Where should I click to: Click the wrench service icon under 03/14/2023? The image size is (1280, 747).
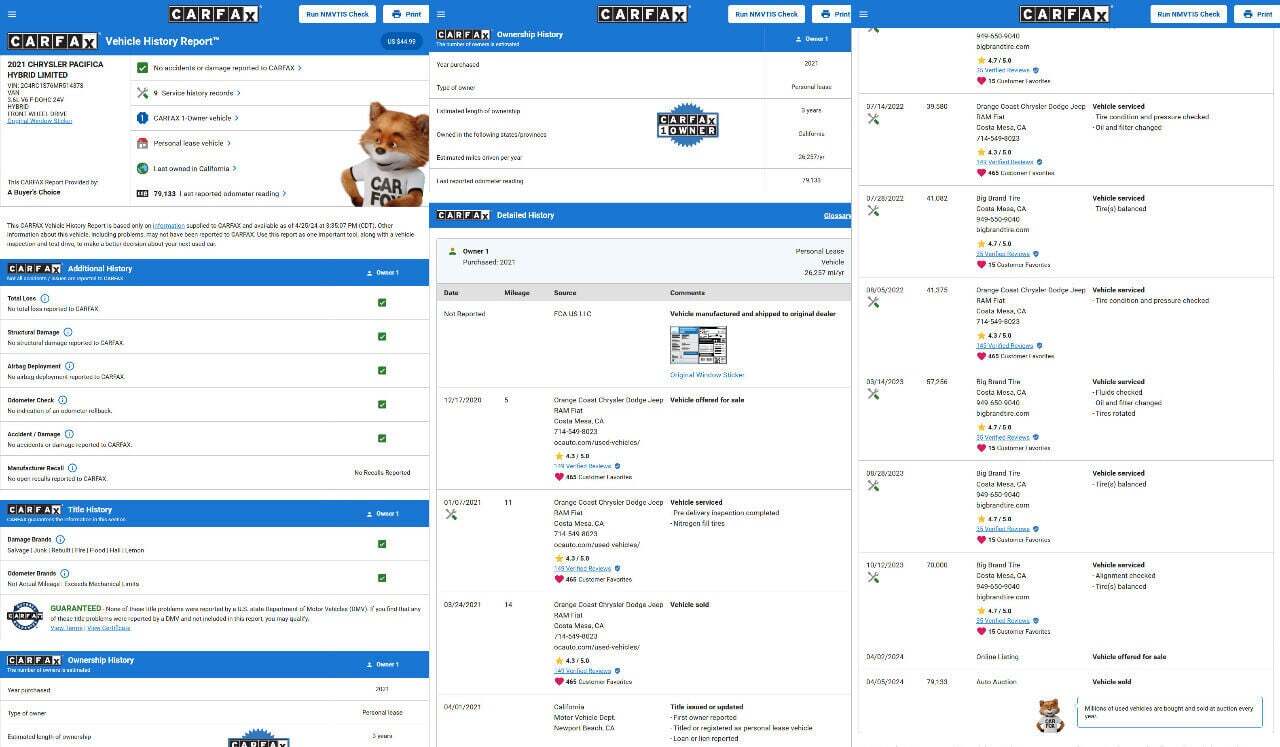873,394
